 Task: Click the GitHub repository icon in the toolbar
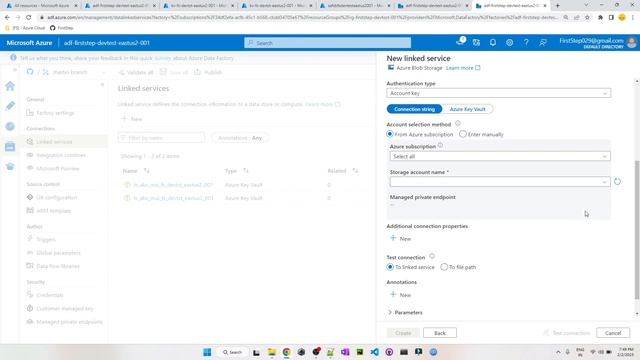coord(30,72)
